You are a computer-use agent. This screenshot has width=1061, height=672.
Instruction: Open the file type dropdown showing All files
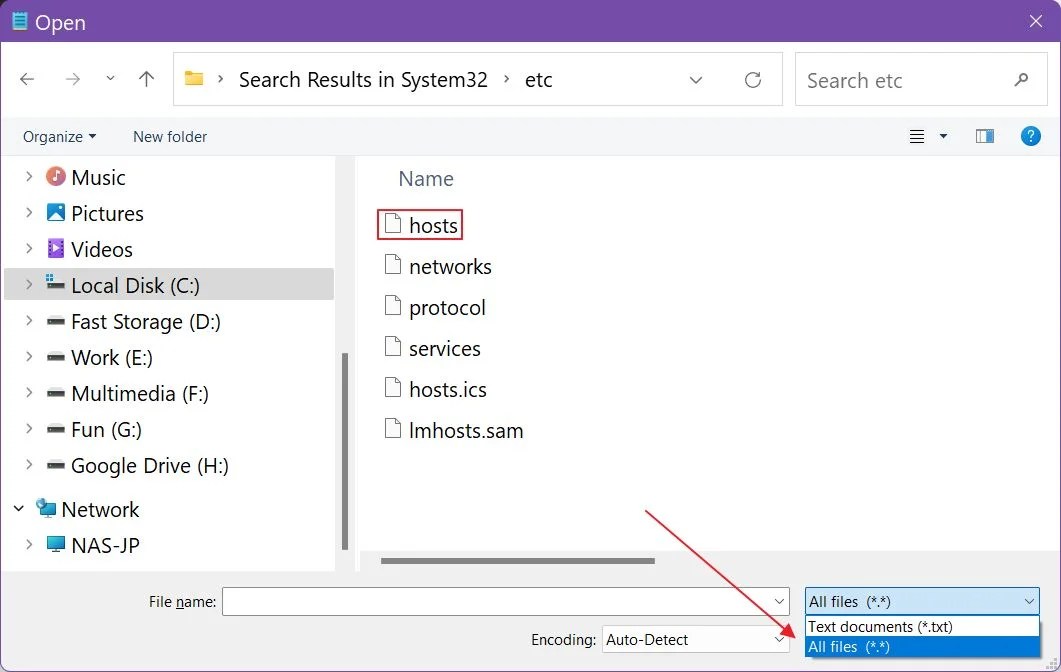(x=920, y=601)
